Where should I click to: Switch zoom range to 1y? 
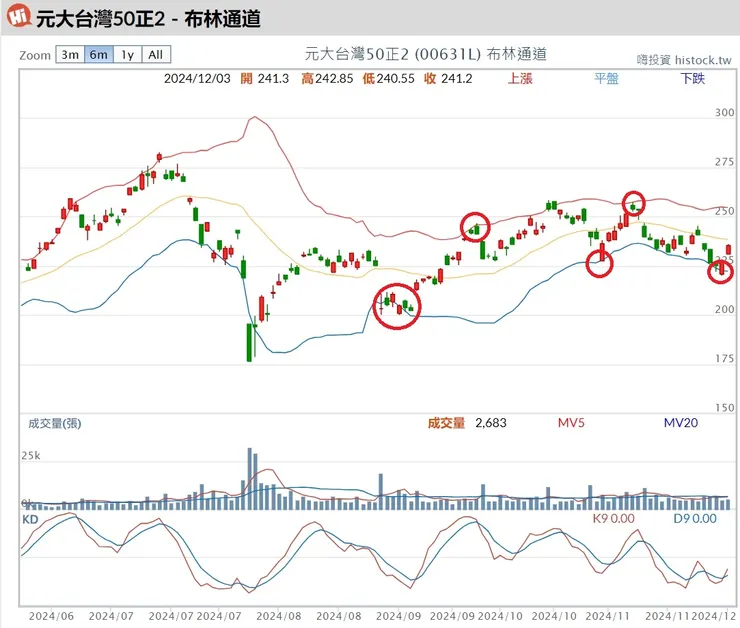pyautogui.click(x=127, y=55)
